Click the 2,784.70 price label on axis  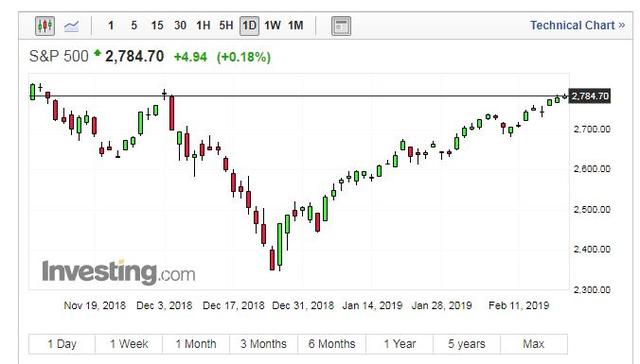590,96
